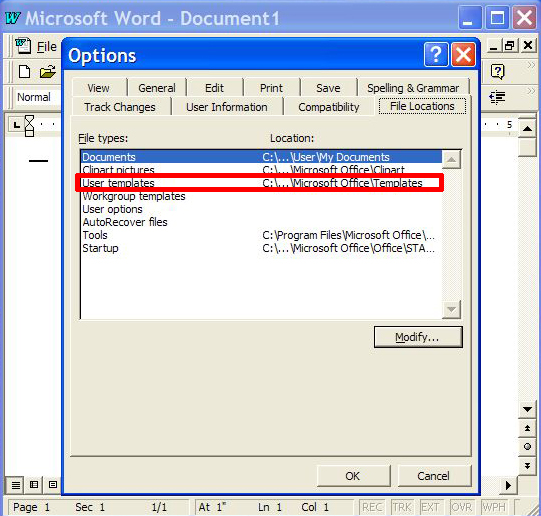541x516 pixels.
Task: Click the Open folder icon in toolbar
Action: point(48,72)
